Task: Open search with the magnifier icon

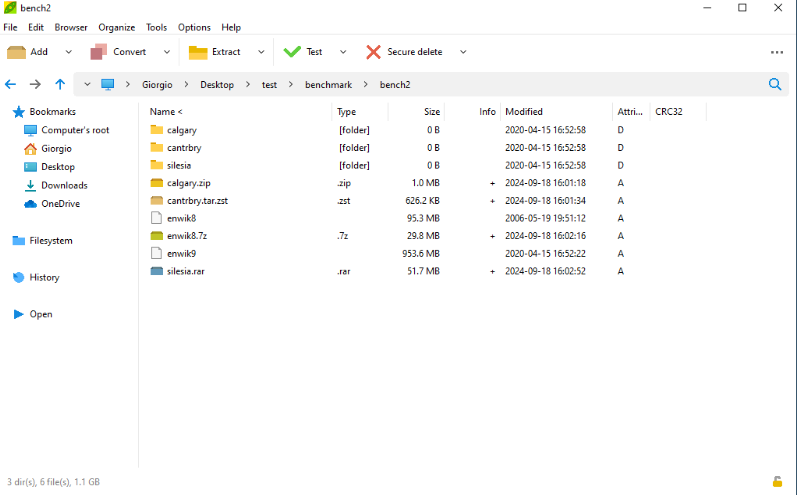Action: pos(775,84)
